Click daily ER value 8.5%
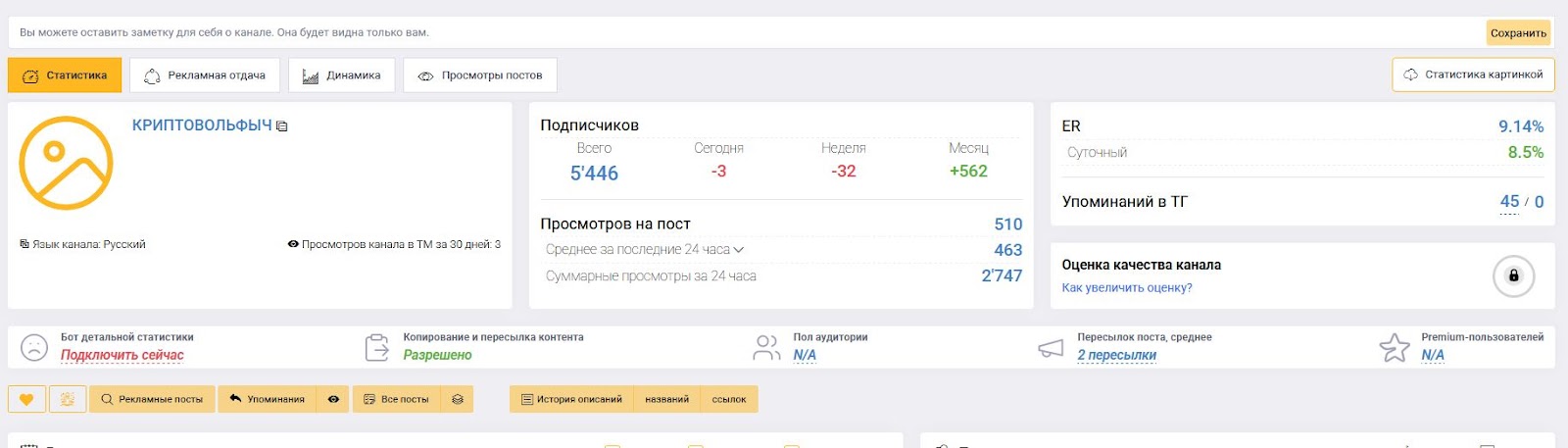The height and width of the screenshot is (448, 1568). pos(1526,153)
